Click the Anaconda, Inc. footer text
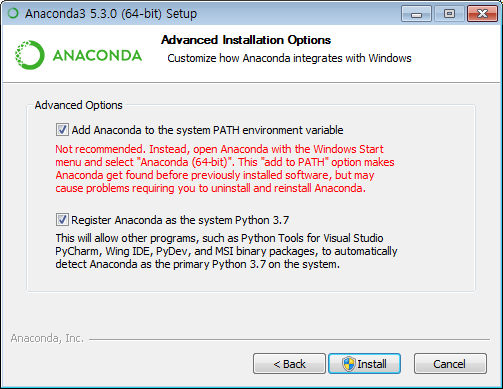 pos(47,338)
